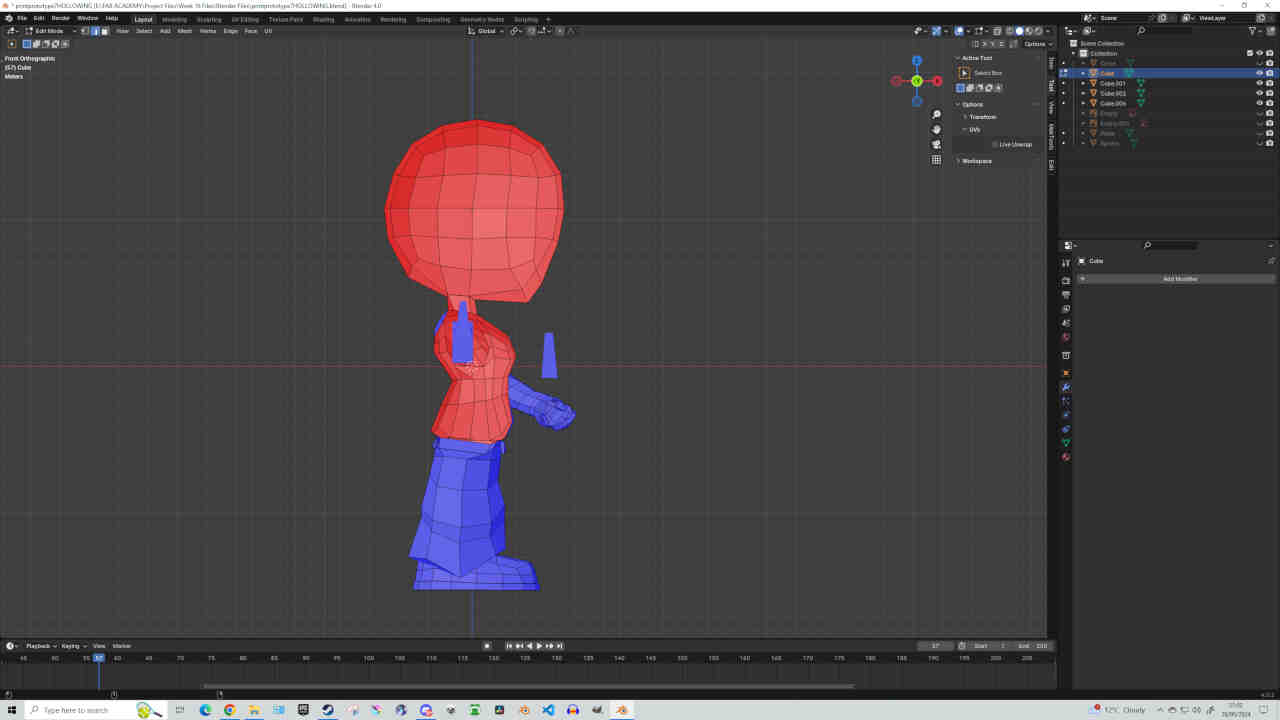Open the Object Data mesh properties tab
The height and width of the screenshot is (720, 1280).
point(1066,443)
